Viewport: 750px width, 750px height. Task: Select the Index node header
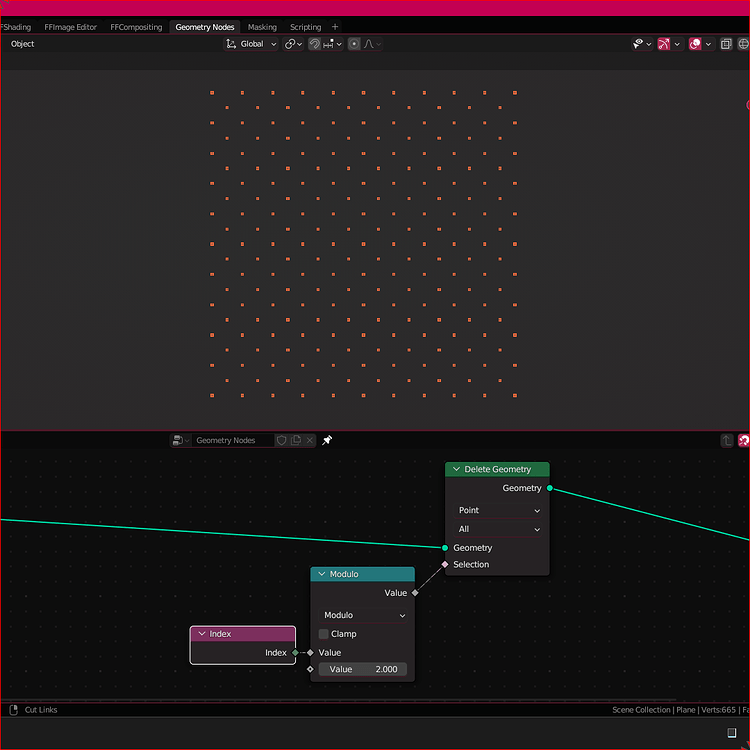click(243, 634)
